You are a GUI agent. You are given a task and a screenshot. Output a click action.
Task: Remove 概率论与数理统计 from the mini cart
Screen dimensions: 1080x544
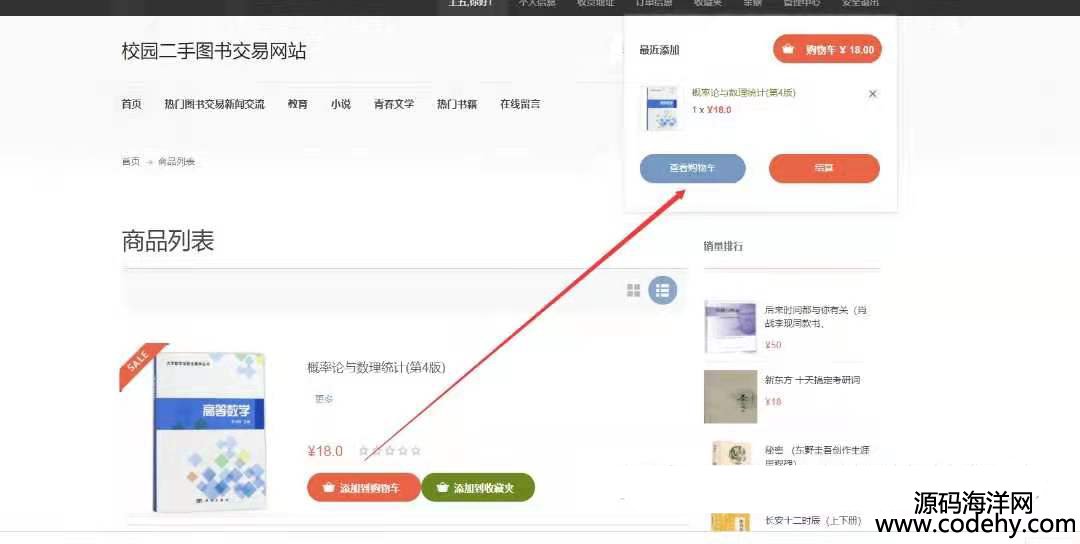(x=872, y=94)
